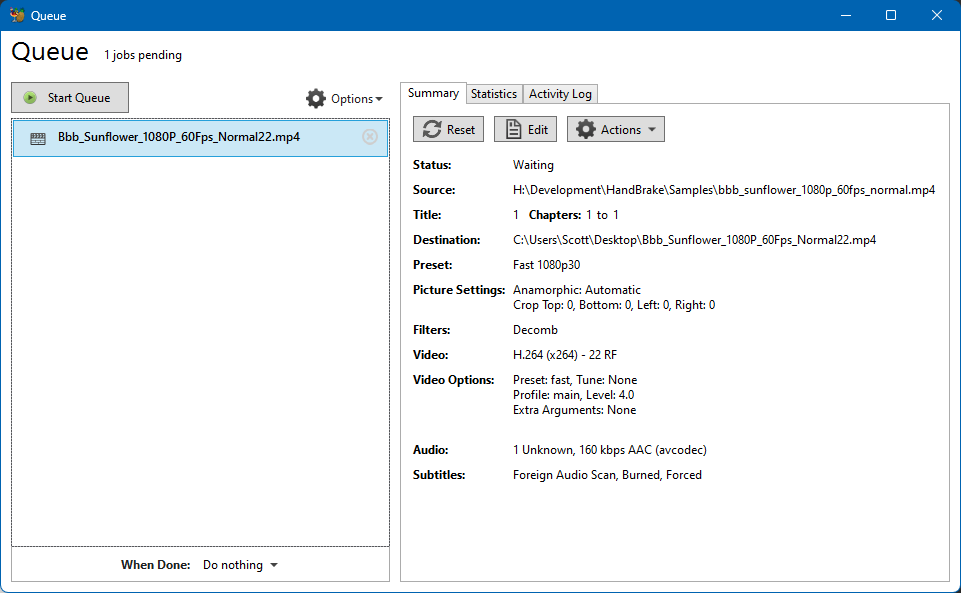Click the film strip icon of the queued job
Image resolution: width=961 pixels, height=593 pixels.
[x=38, y=138]
